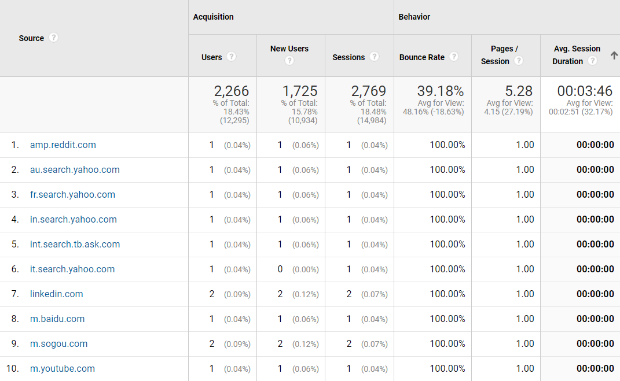Click New Users value 2 in linkedin.com row
The width and height of the screenshot is (620, 381).
coord(280,294)
